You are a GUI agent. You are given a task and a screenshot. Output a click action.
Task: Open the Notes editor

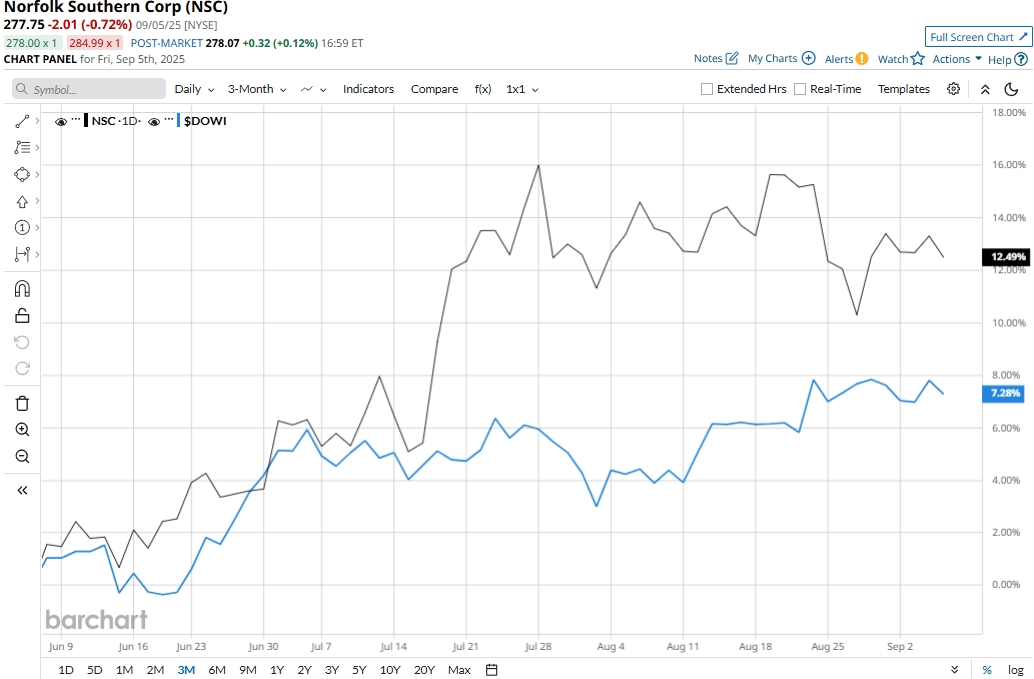click(715, 59)
